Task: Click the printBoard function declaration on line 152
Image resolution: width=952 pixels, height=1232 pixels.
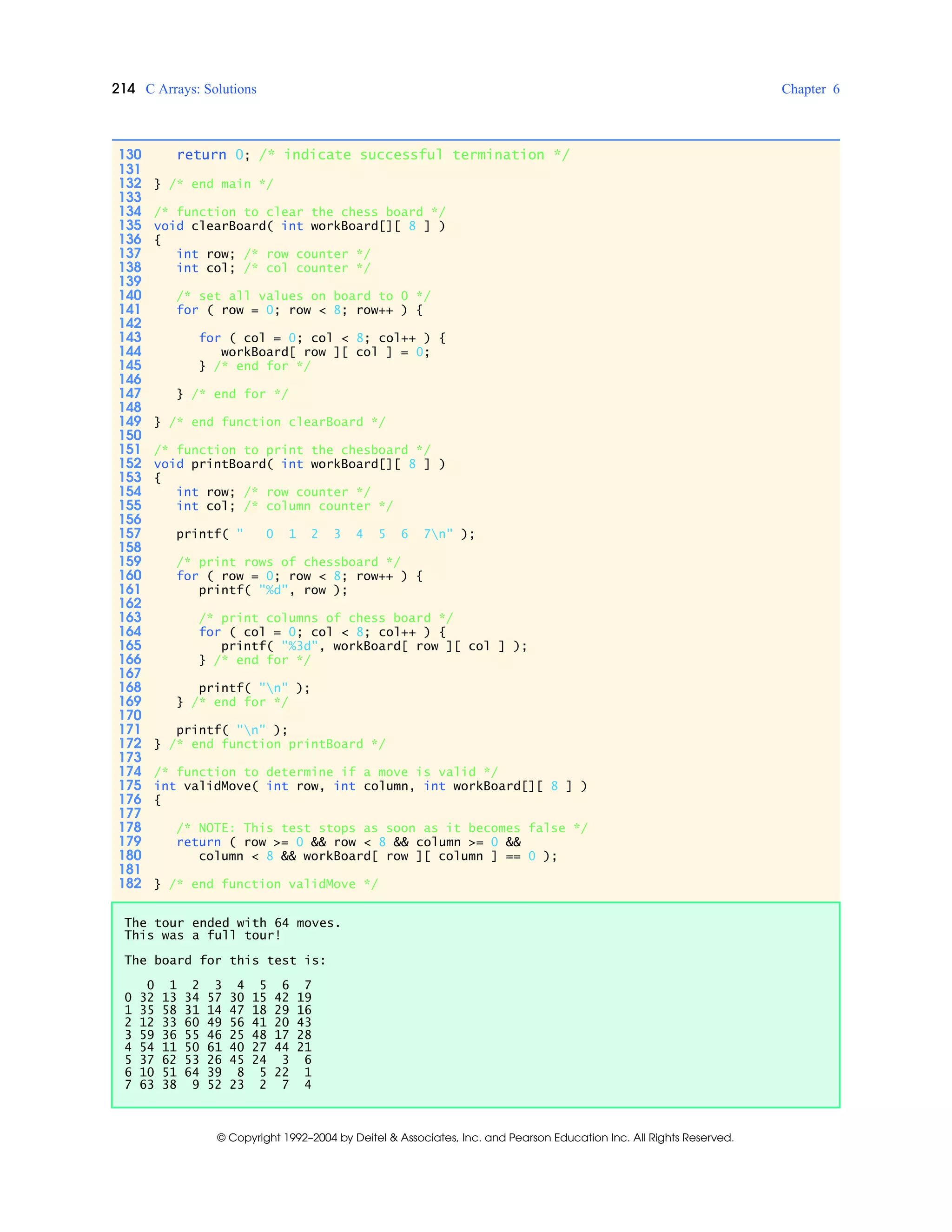Action: point(299,464)
